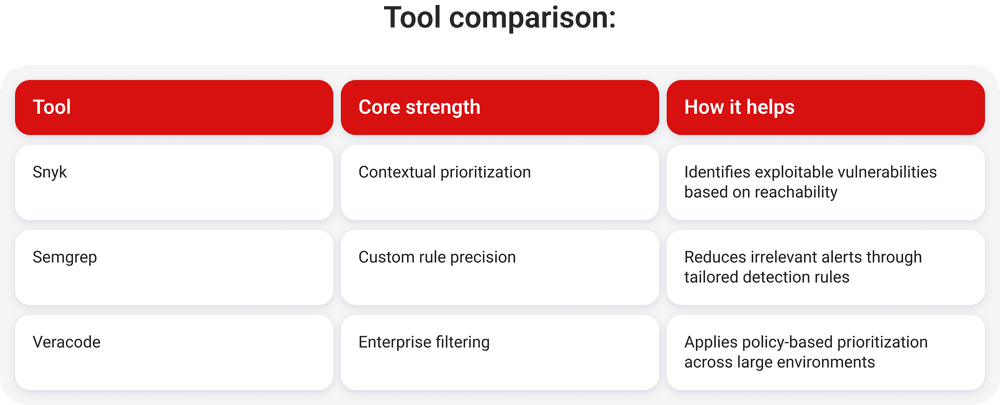Click the 'Tool comparison:' heading
The height and width of the screenshot is (405, 1000).
coord(499,18)
